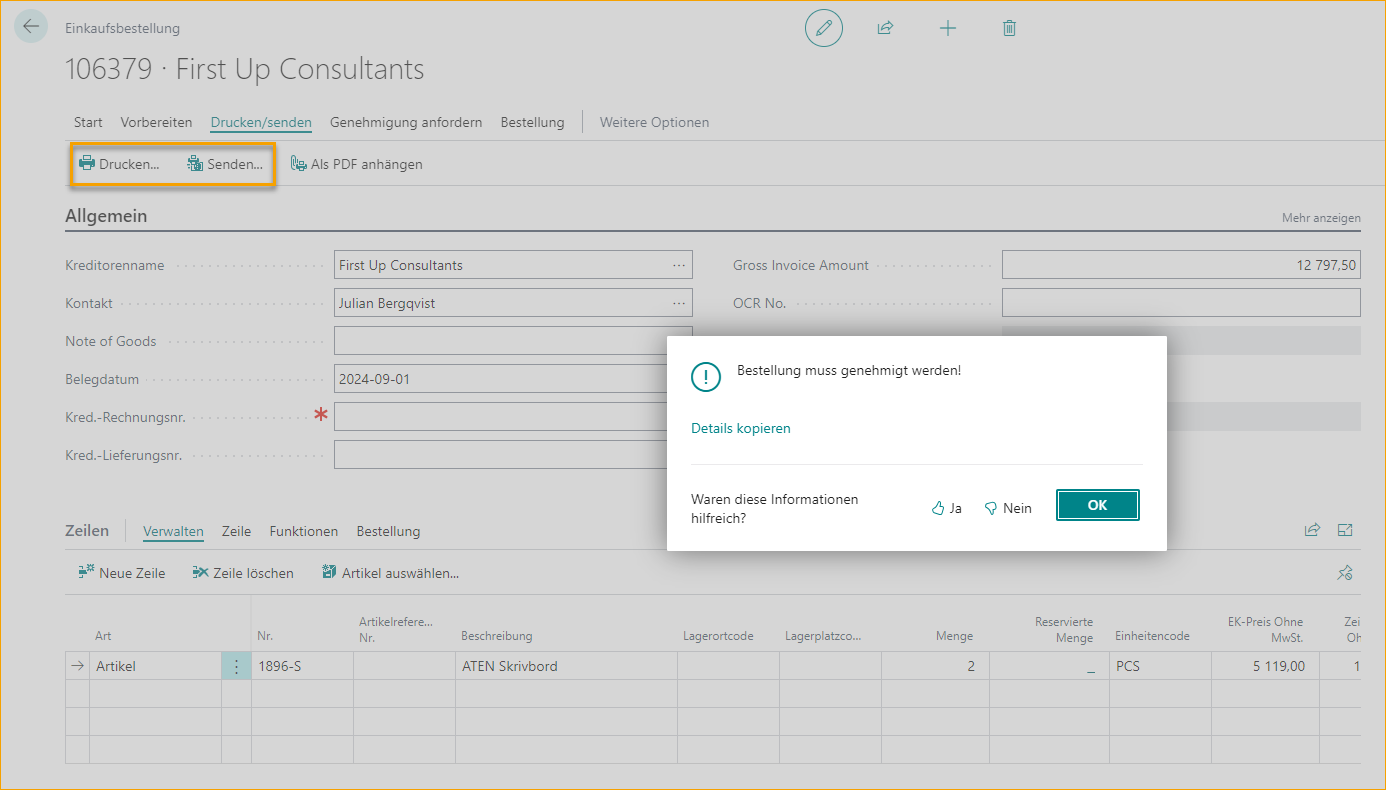Click the plus icon to create new
Viewport: 1386px width, 790px height.
[x=947, y=29]
